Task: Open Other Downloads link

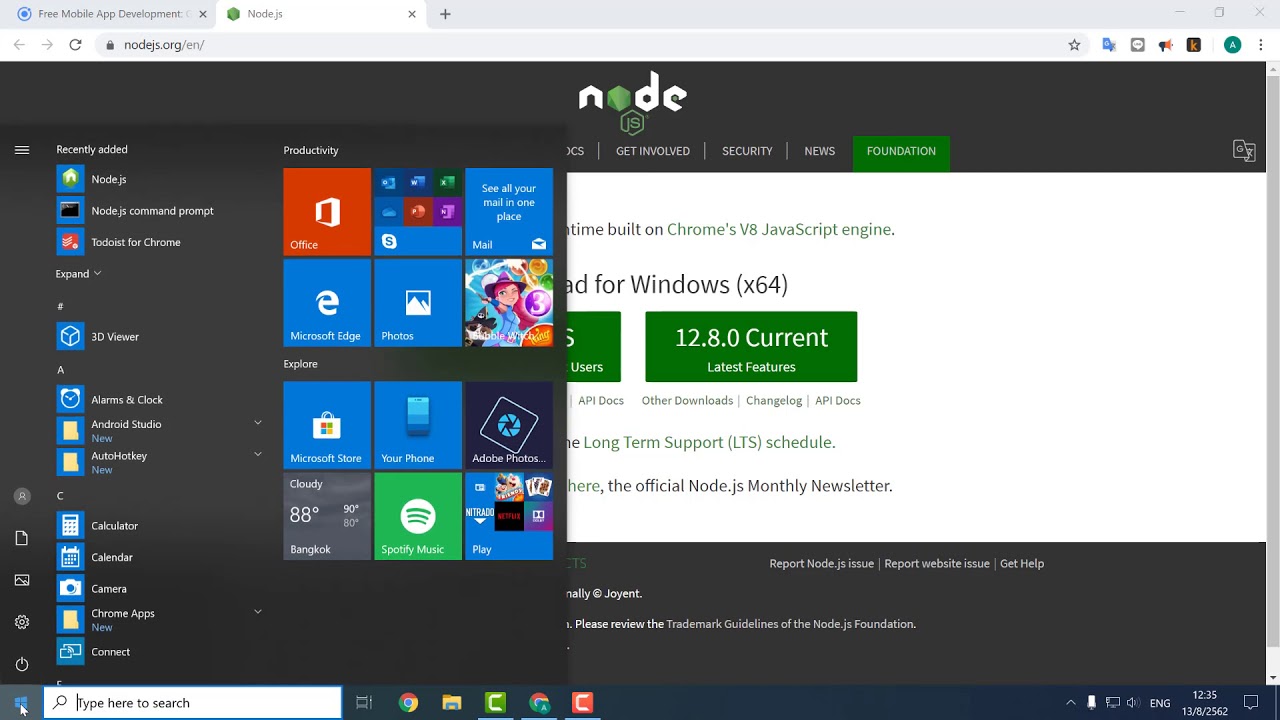Action: (687, 400)
